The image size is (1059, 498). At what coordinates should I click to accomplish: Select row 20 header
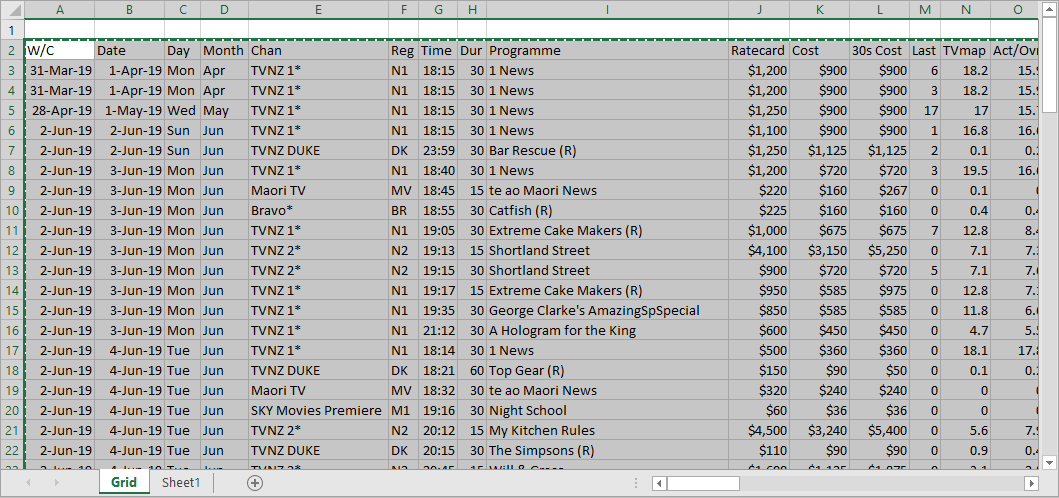(x=11, y=410)
